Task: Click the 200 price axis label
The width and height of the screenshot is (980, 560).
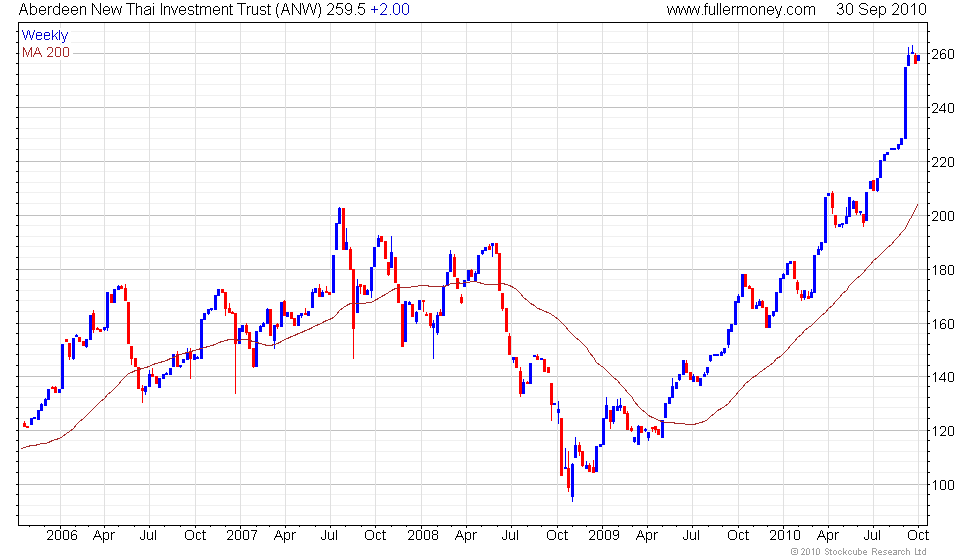Action: [943, 216]
